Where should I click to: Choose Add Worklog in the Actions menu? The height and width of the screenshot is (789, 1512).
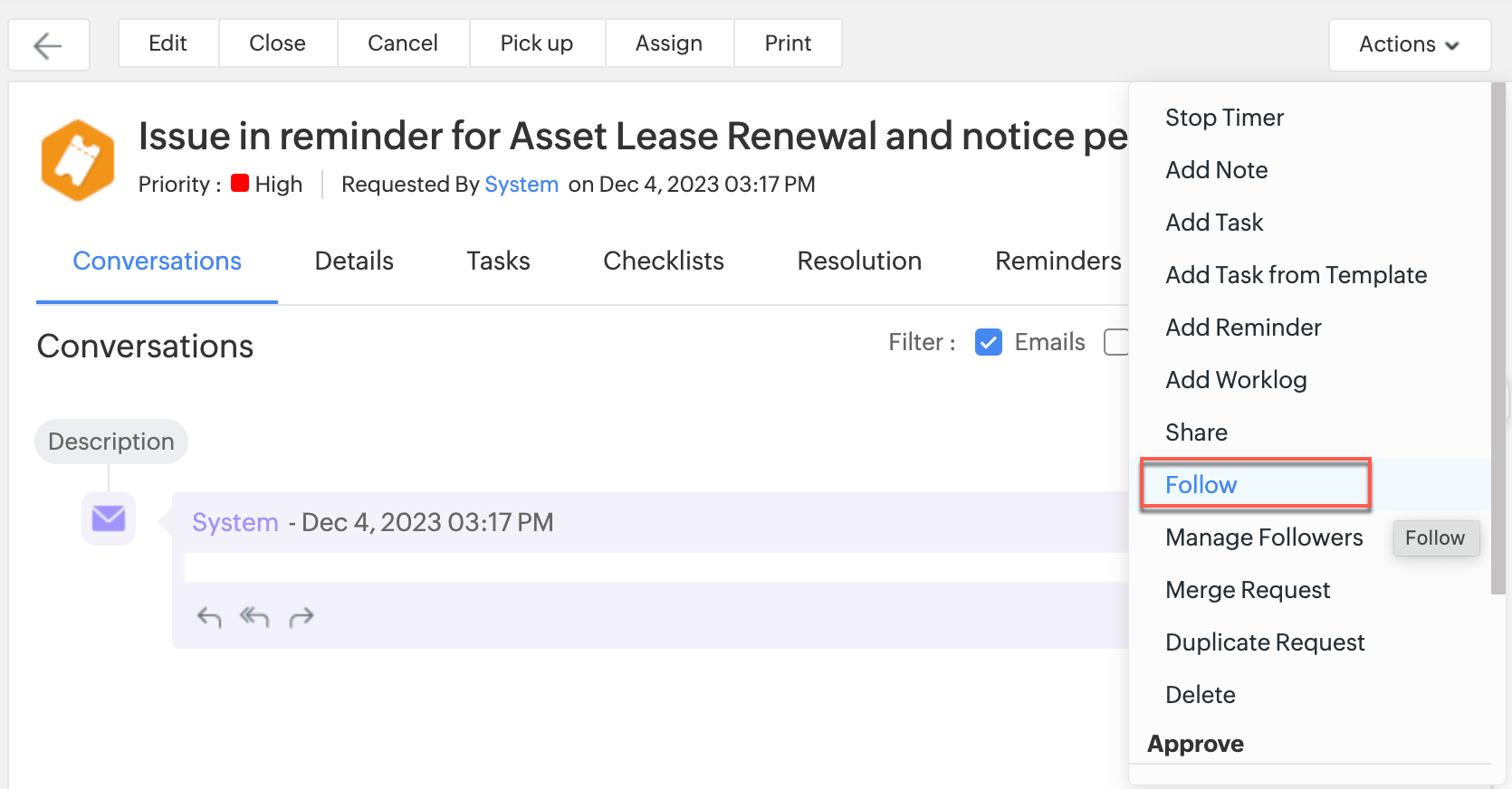(1236, 380)
